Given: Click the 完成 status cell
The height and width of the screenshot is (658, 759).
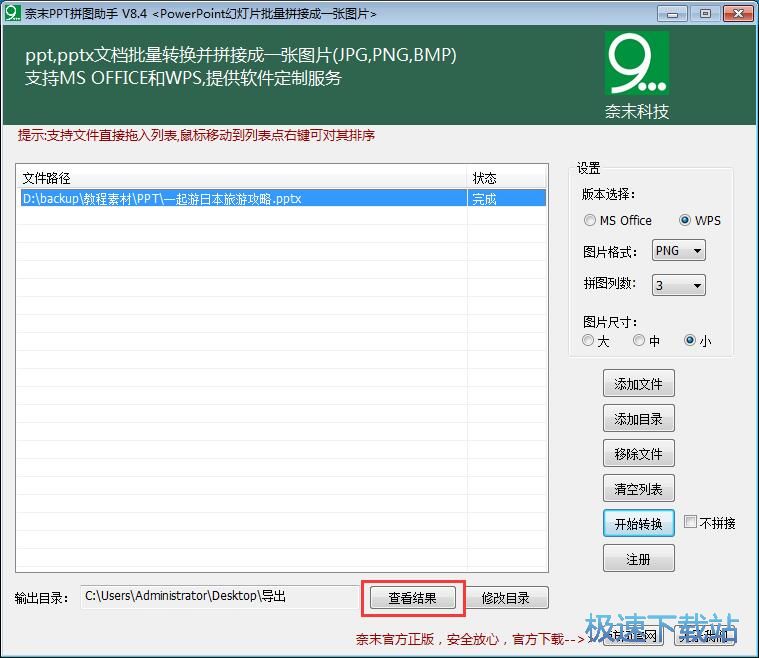Looking at the screenshot, I should click(x=507, y=199).
